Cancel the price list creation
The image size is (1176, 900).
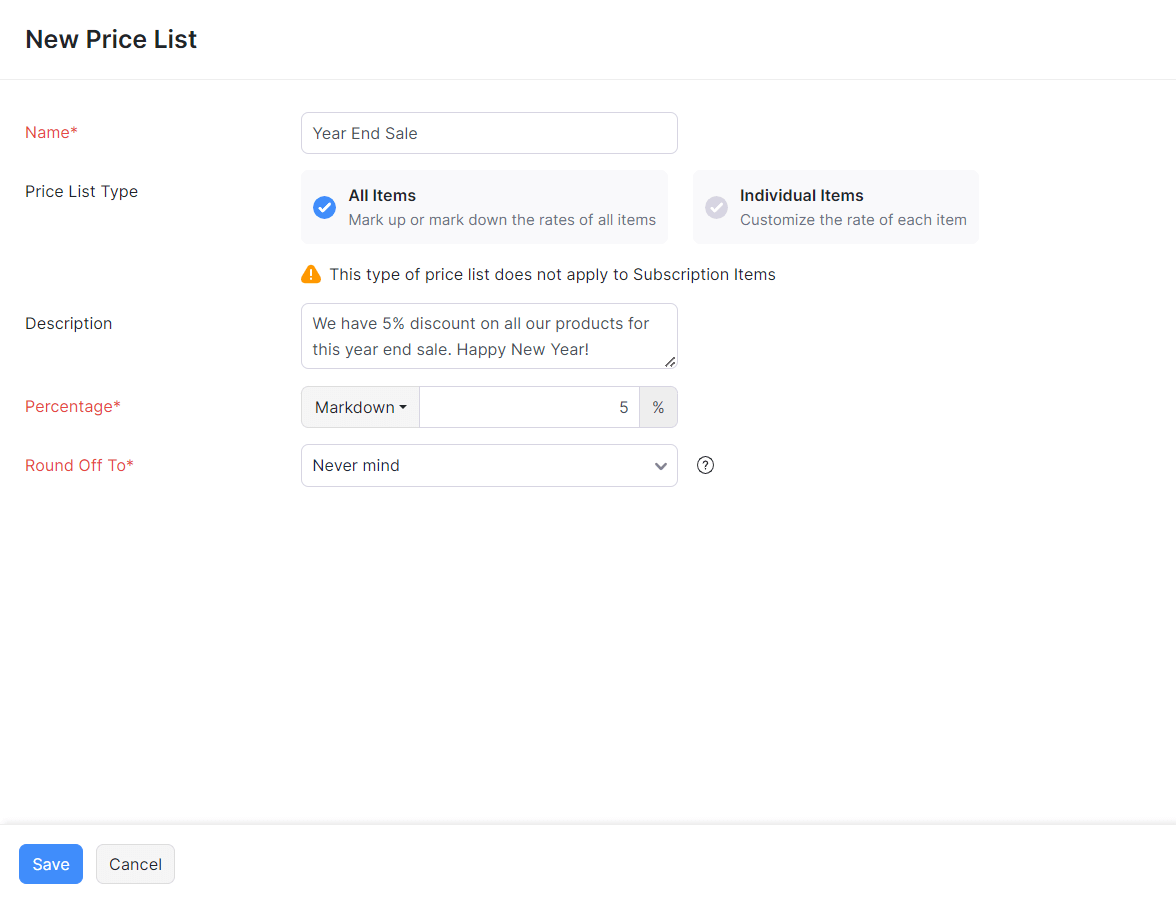[135, 864]
